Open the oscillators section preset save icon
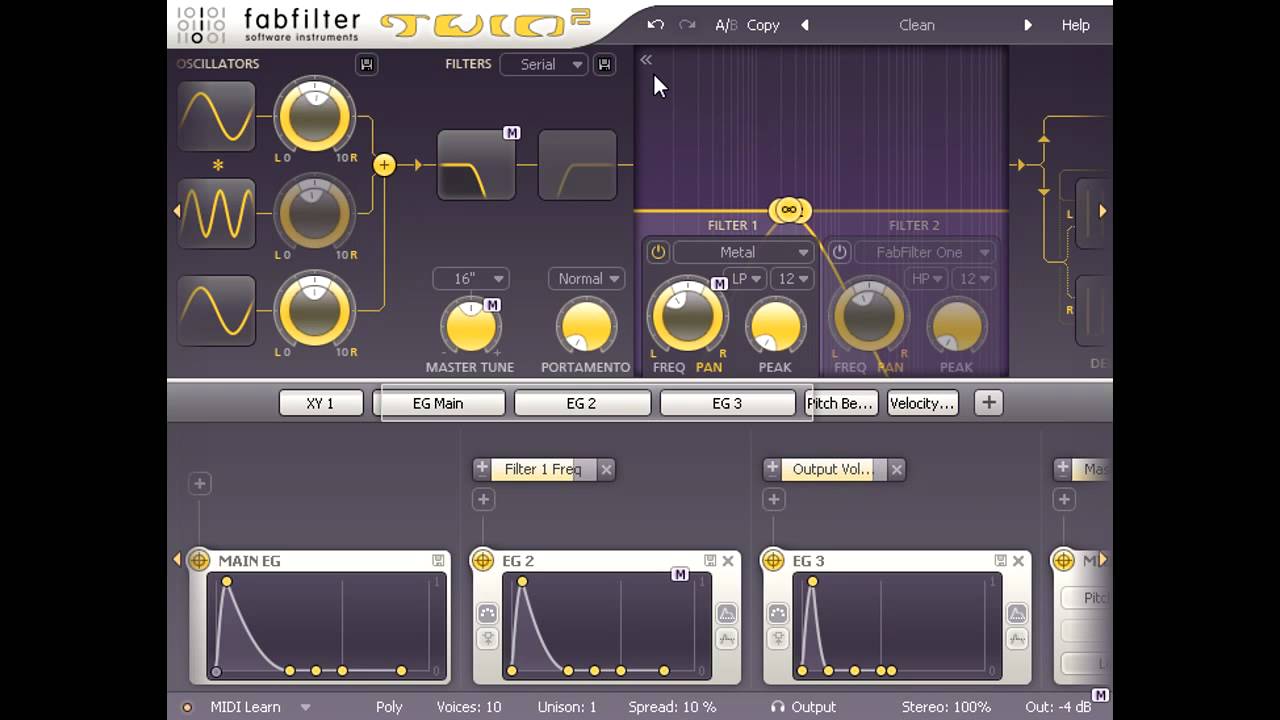The image size is (1280, 720). pos(367,64)
